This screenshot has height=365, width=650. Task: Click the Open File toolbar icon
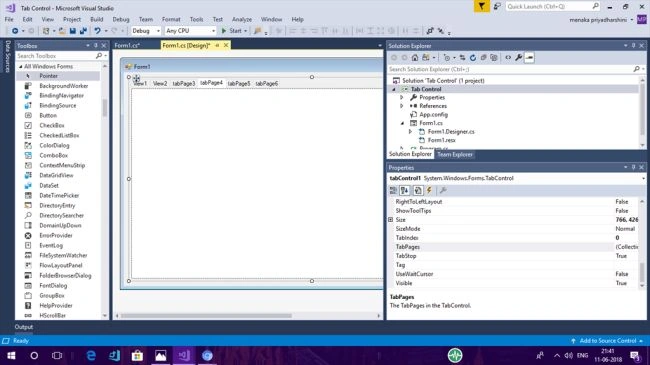pos(62,31)
